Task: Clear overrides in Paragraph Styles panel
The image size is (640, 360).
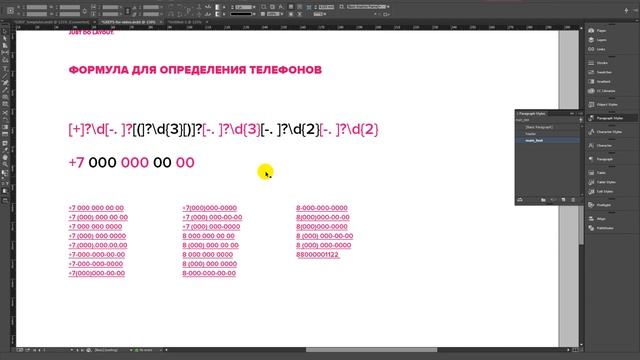Action: click(553, 200)
